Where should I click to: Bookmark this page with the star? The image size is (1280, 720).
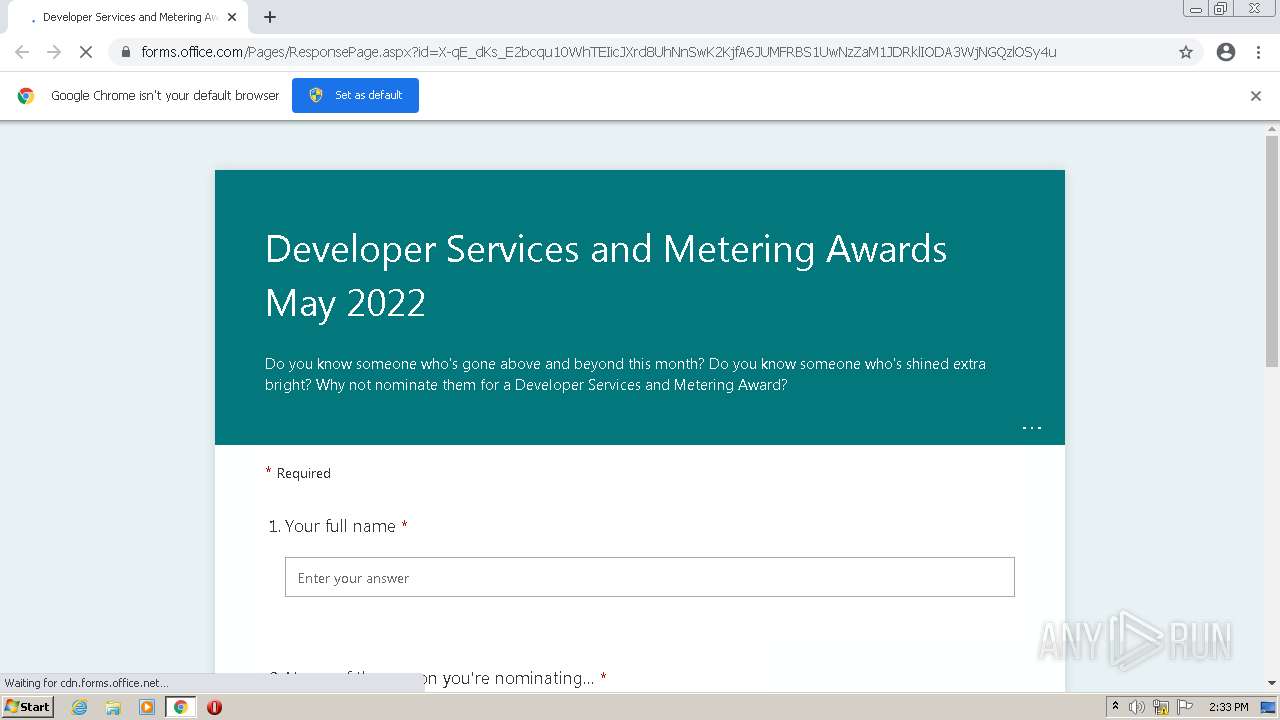click(1186, 52)
